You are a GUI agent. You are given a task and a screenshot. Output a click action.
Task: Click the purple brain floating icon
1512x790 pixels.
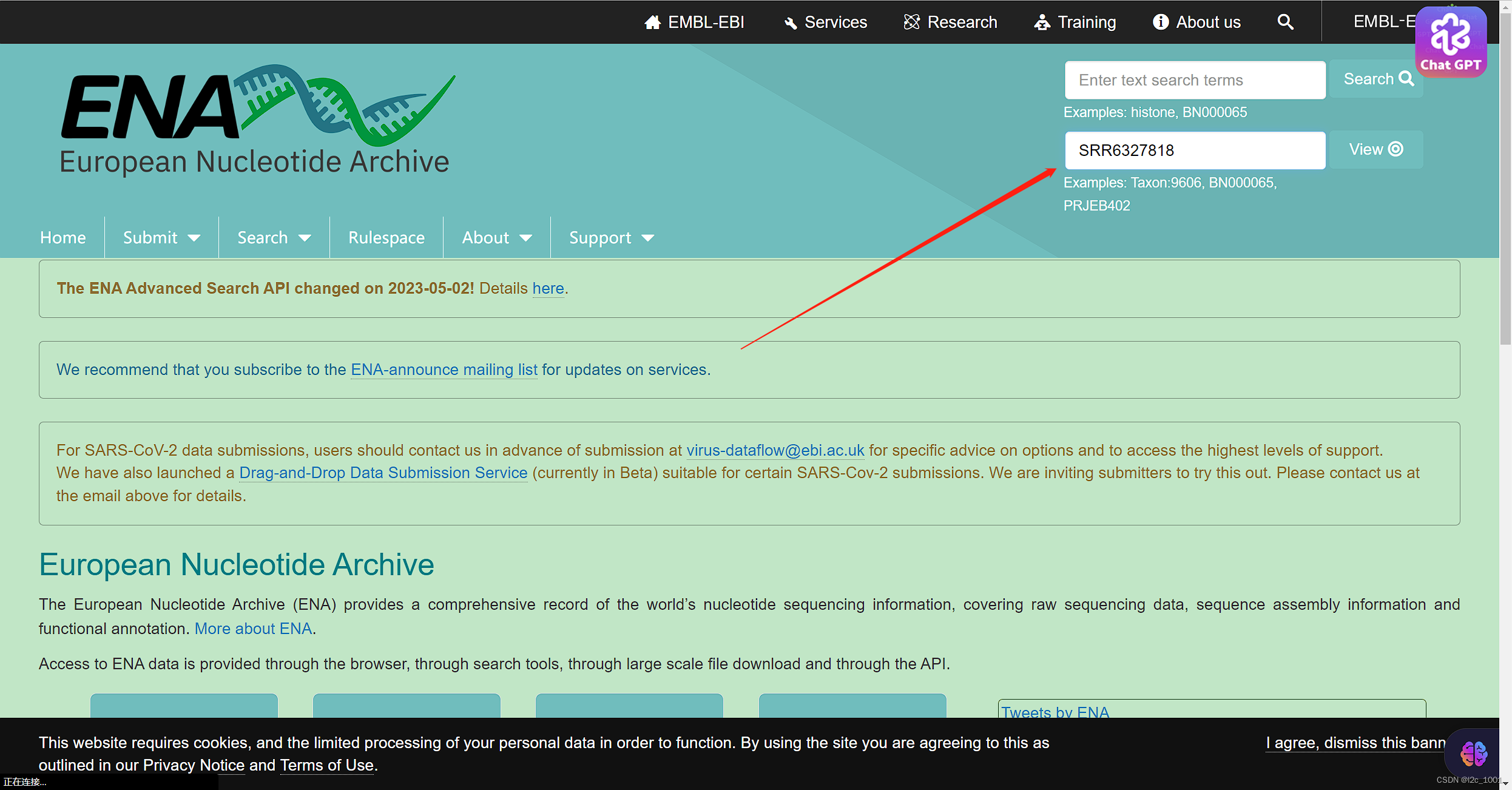1473,754
